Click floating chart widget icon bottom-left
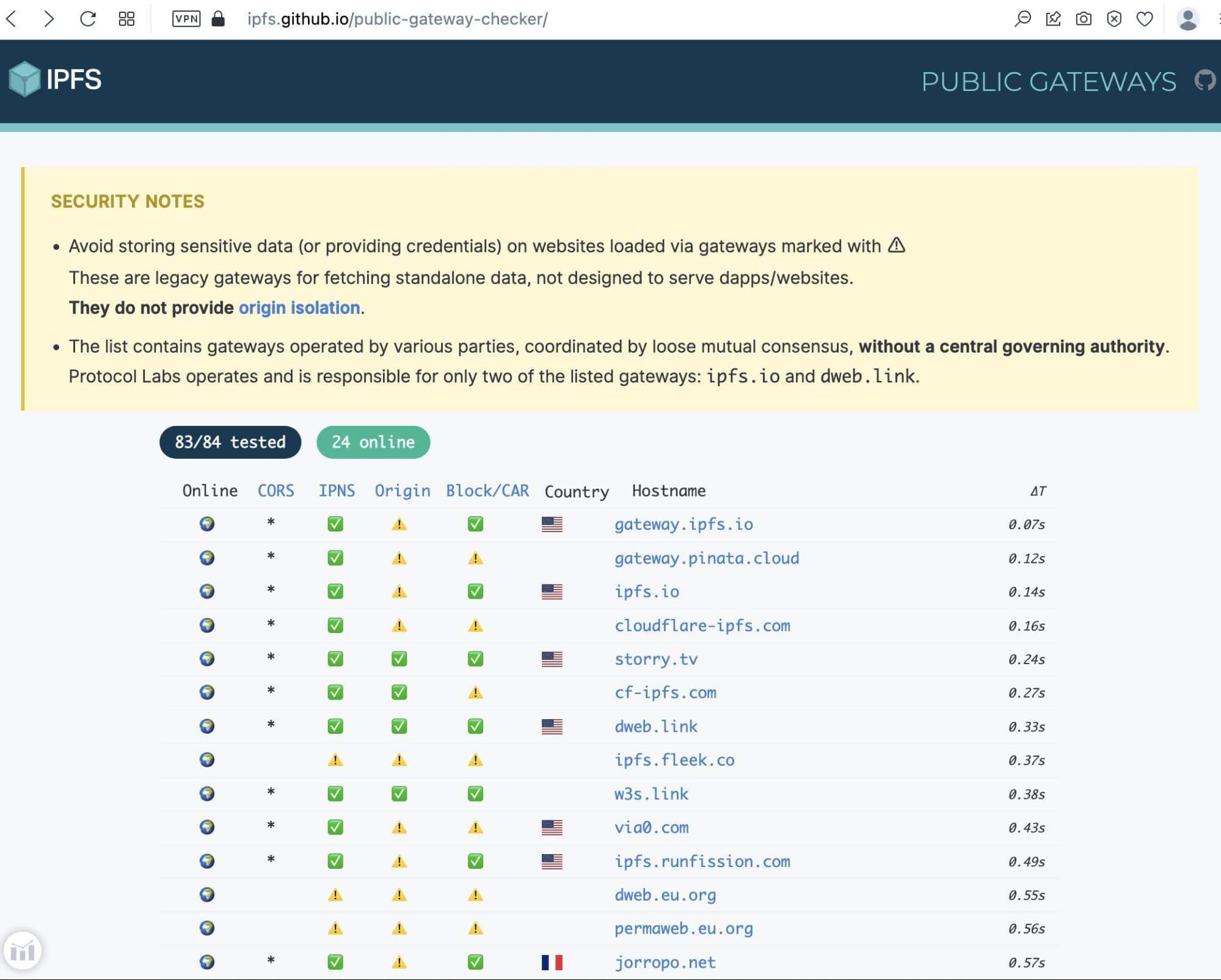The width and height of the screenshot is (1221, 980). [x=23, y=951]
